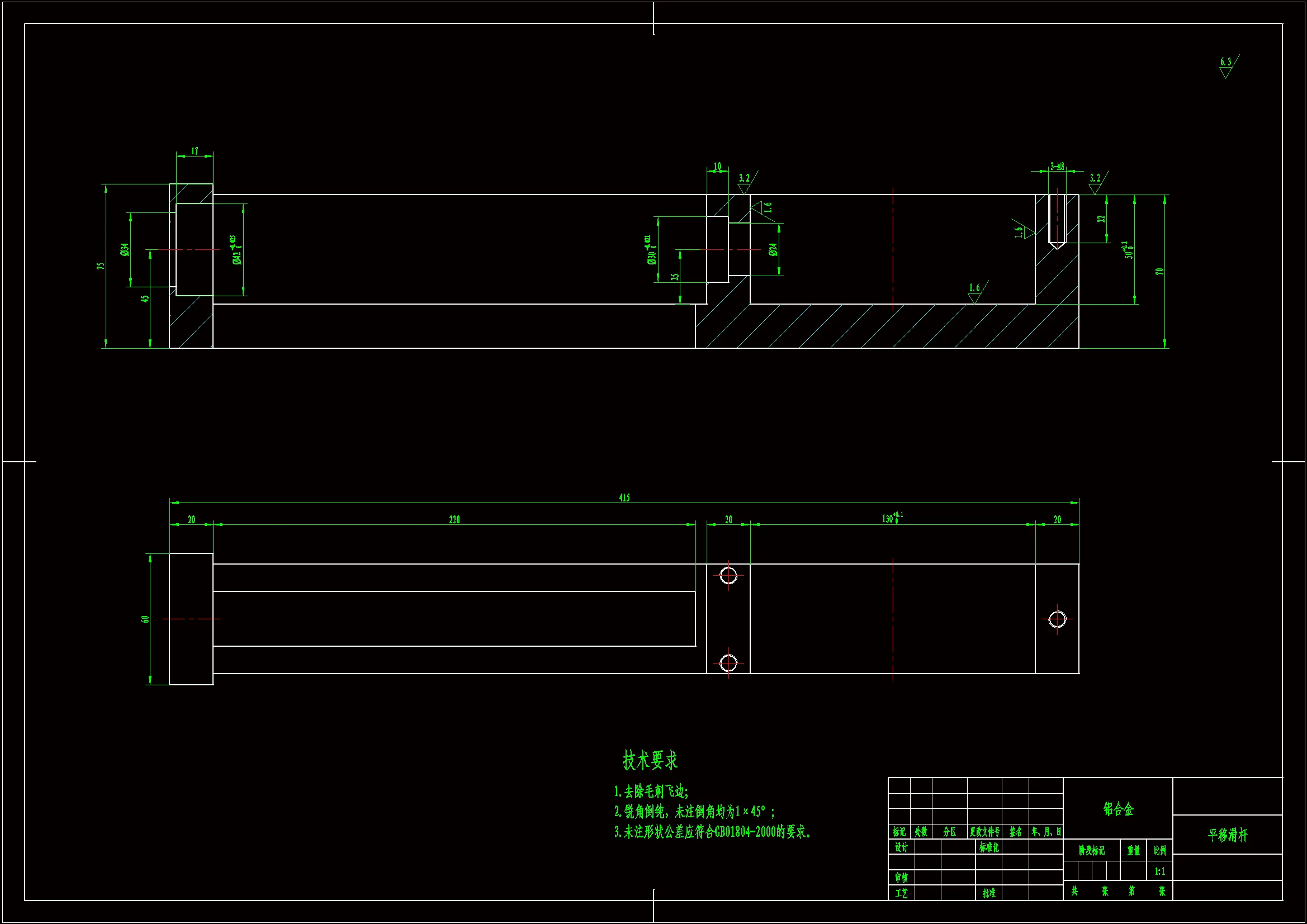
Task: Select the 17 width dimension text
Action: tap(195, 151)
